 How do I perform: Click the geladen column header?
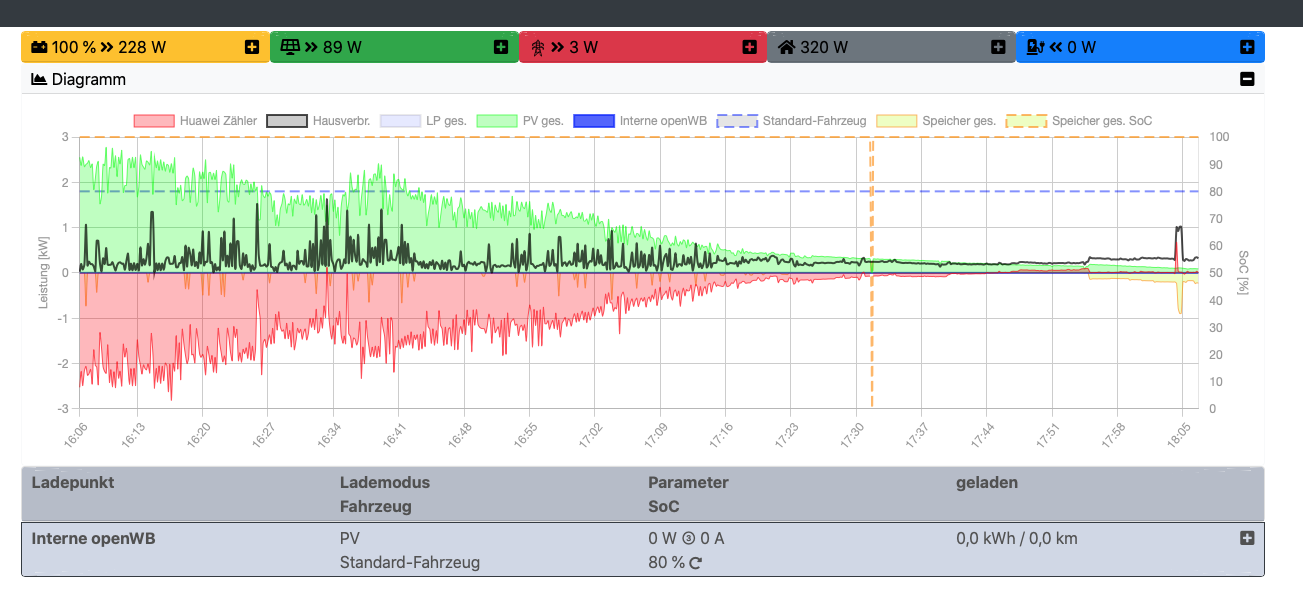987,482
